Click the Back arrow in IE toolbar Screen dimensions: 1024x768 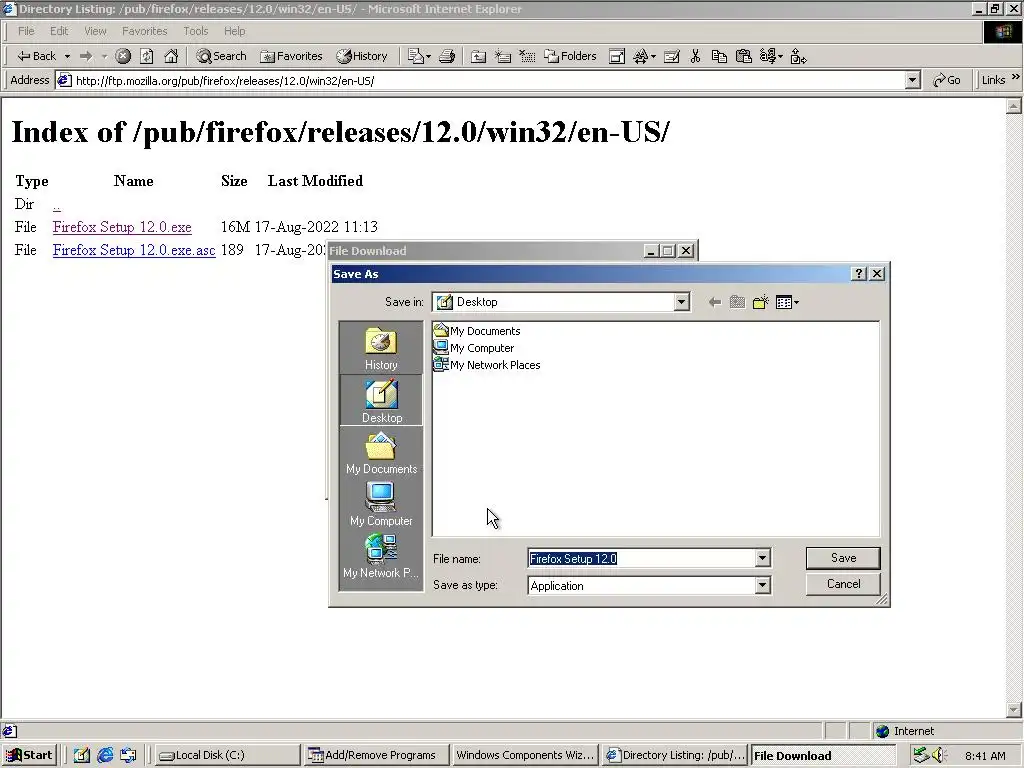click(x=36, y=56)
